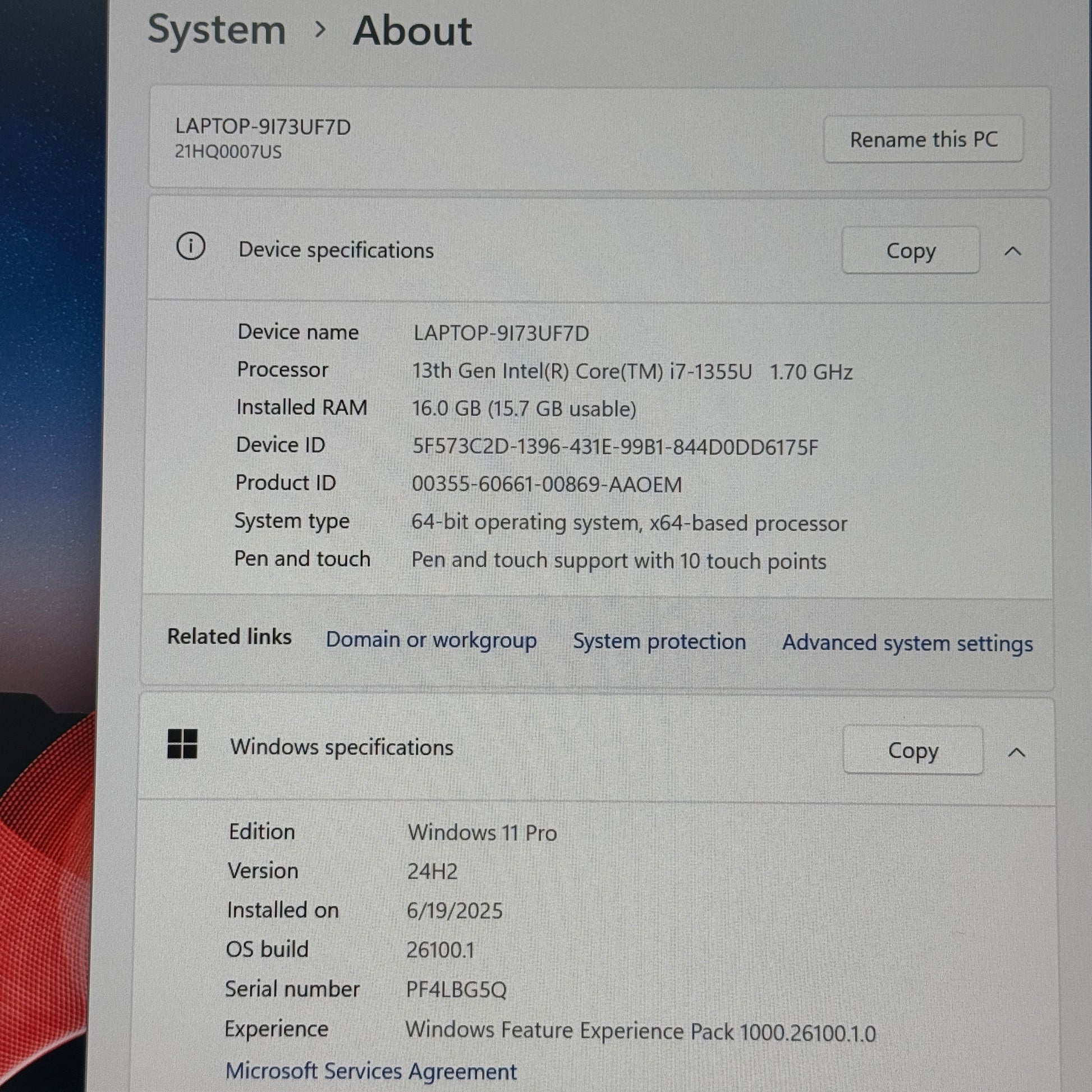This screenshot has height=1092, width=1092.
Task: Click the Product ID value
Action: [547, 484]
